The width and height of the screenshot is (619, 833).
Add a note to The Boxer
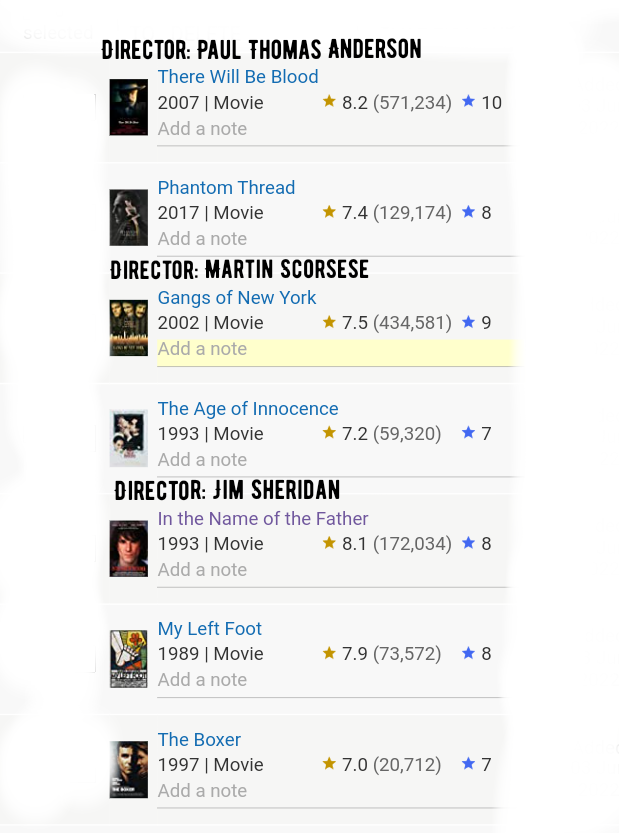[x=202, y=790]
